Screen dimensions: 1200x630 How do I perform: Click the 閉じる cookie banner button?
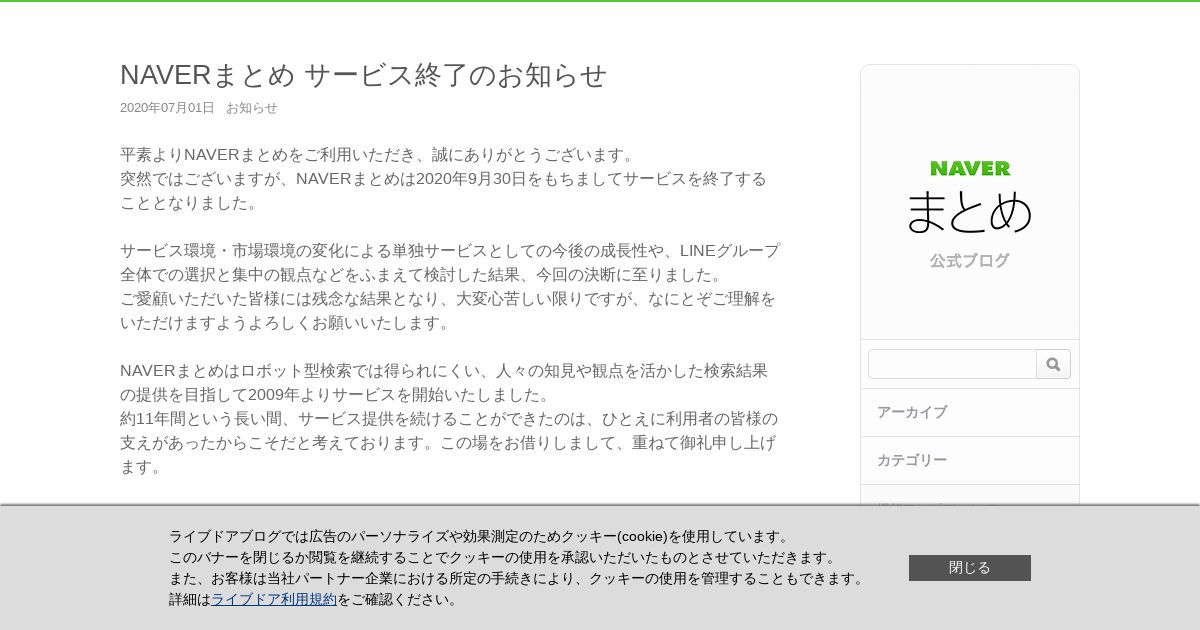pos(970,568)
